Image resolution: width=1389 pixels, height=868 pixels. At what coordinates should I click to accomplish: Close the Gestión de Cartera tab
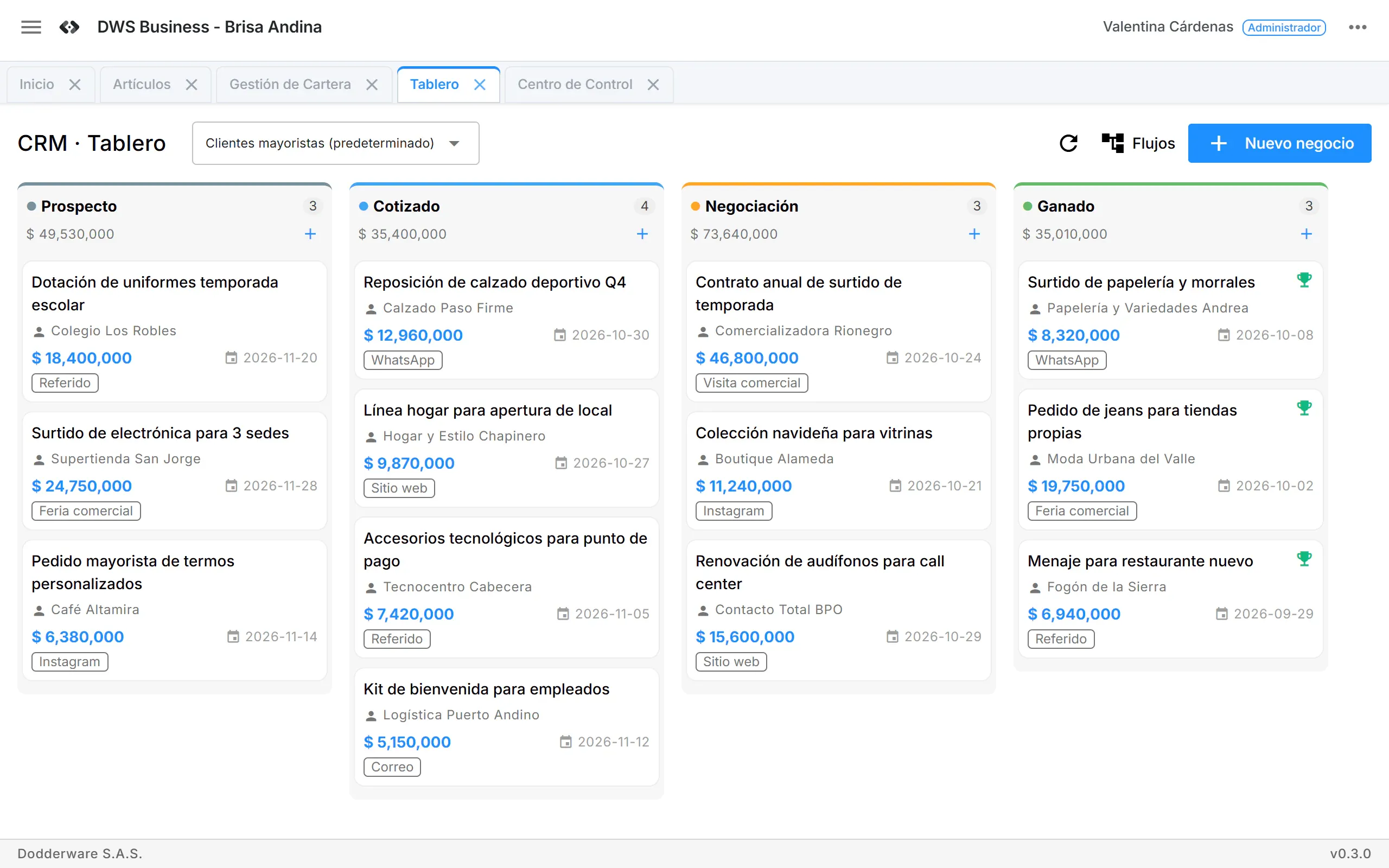point(372,85)
